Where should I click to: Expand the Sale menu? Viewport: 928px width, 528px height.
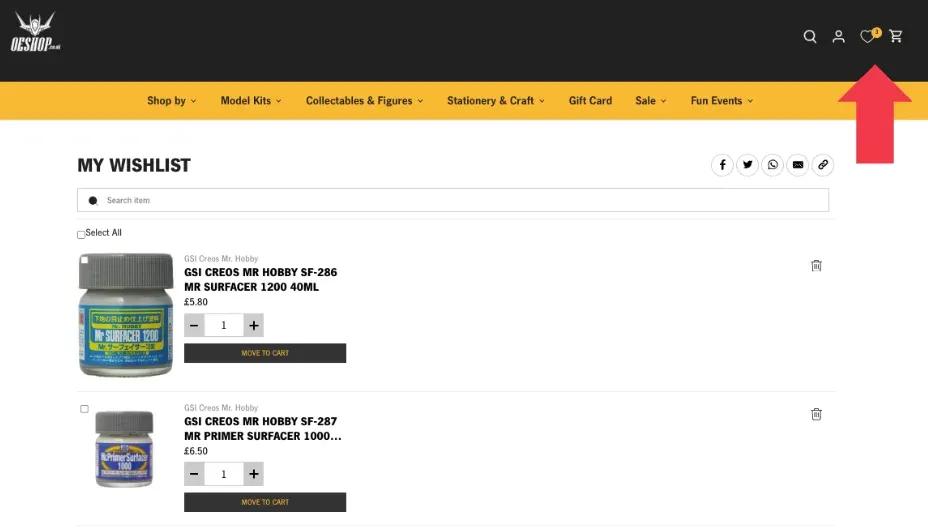pyautogui.click(x=650, y=101)
